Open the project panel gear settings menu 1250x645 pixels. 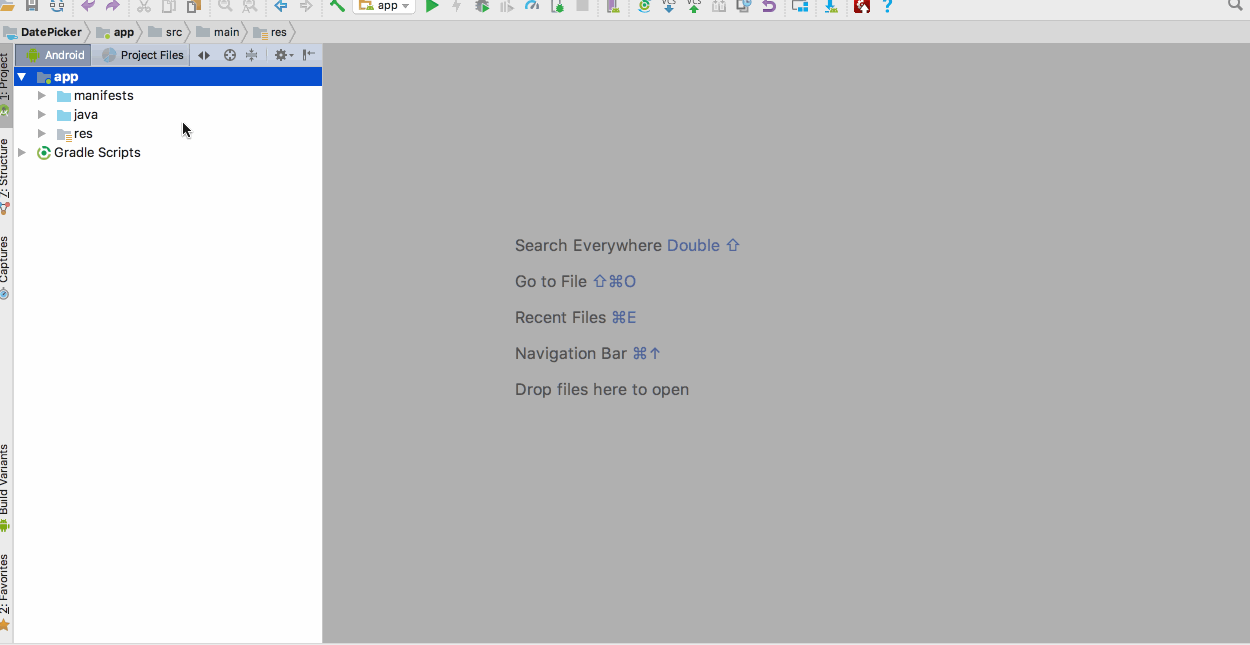pos(283,55)
